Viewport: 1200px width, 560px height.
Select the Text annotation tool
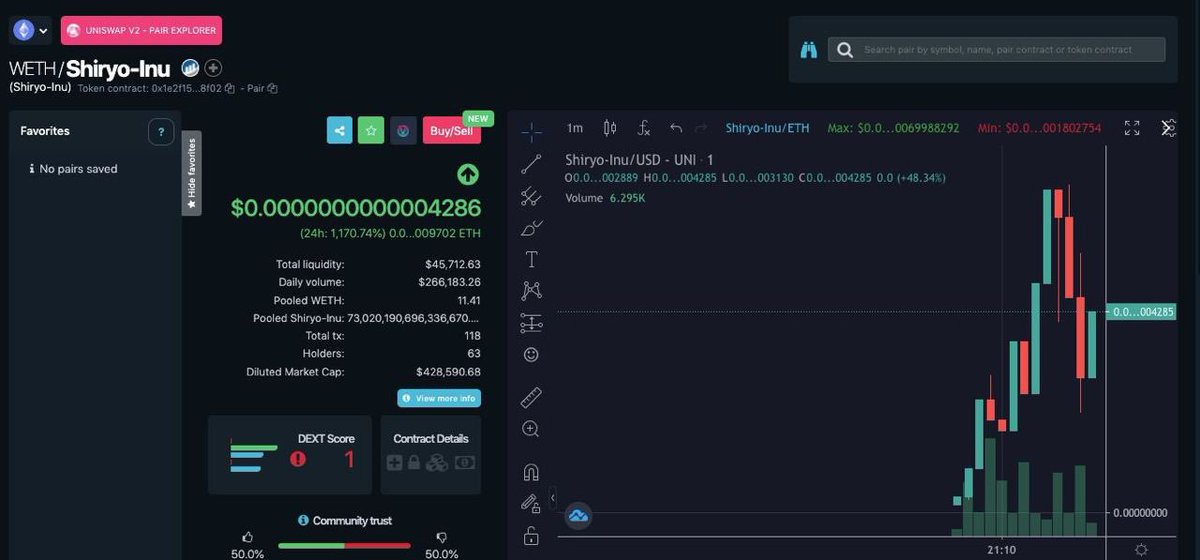pos(531,260)
